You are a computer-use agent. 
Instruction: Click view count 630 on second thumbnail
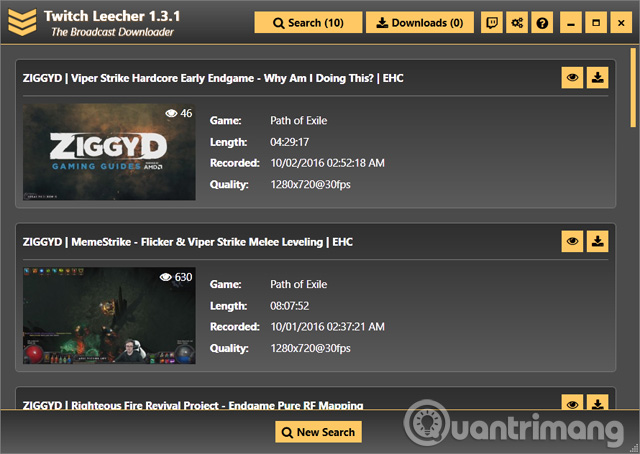(x=176, y=277)
